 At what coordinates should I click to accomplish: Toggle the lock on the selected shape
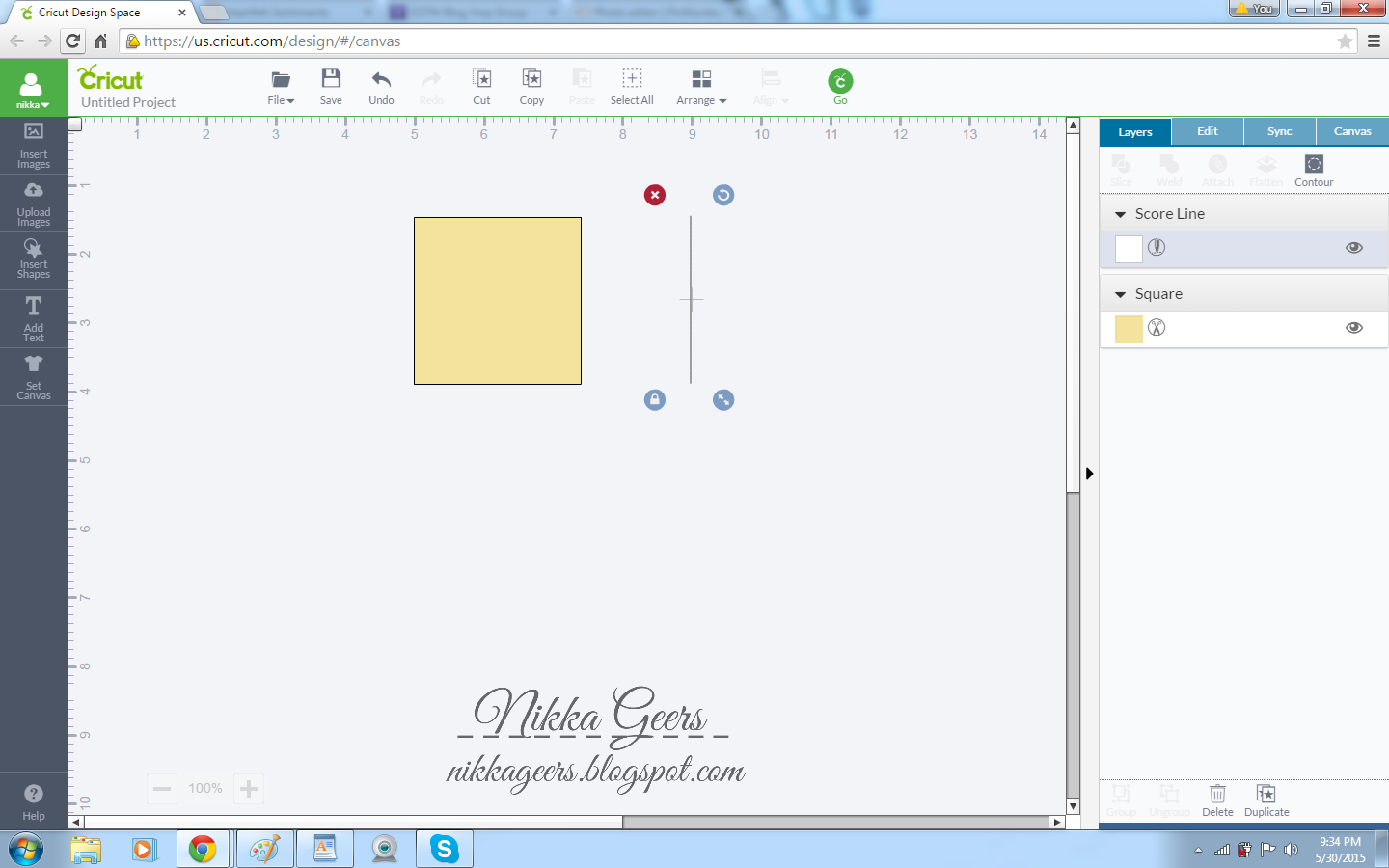coord(655,399)
